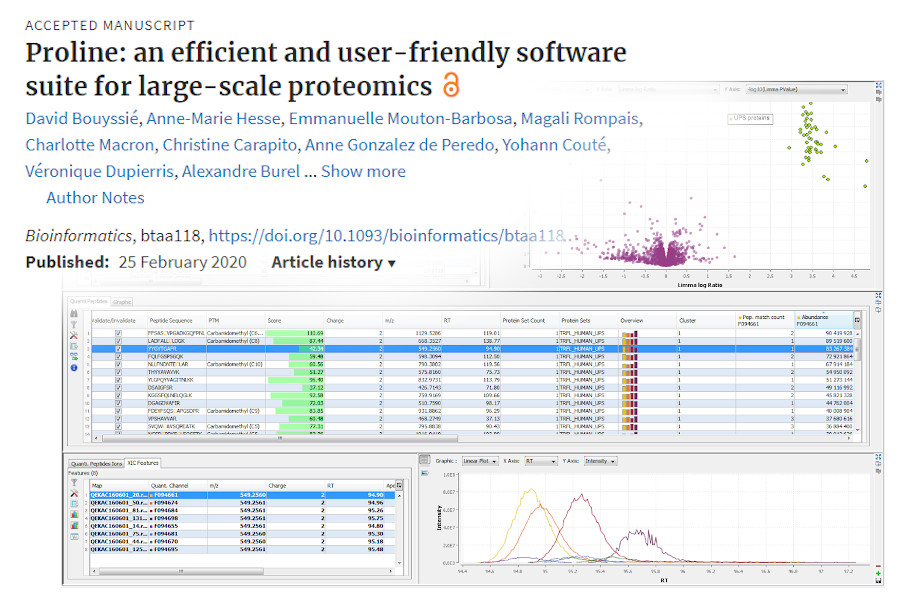This screenshot has height=600, width=900.
Task: Click horizontal scrollbar under peptide table
Action: (279, 438)
